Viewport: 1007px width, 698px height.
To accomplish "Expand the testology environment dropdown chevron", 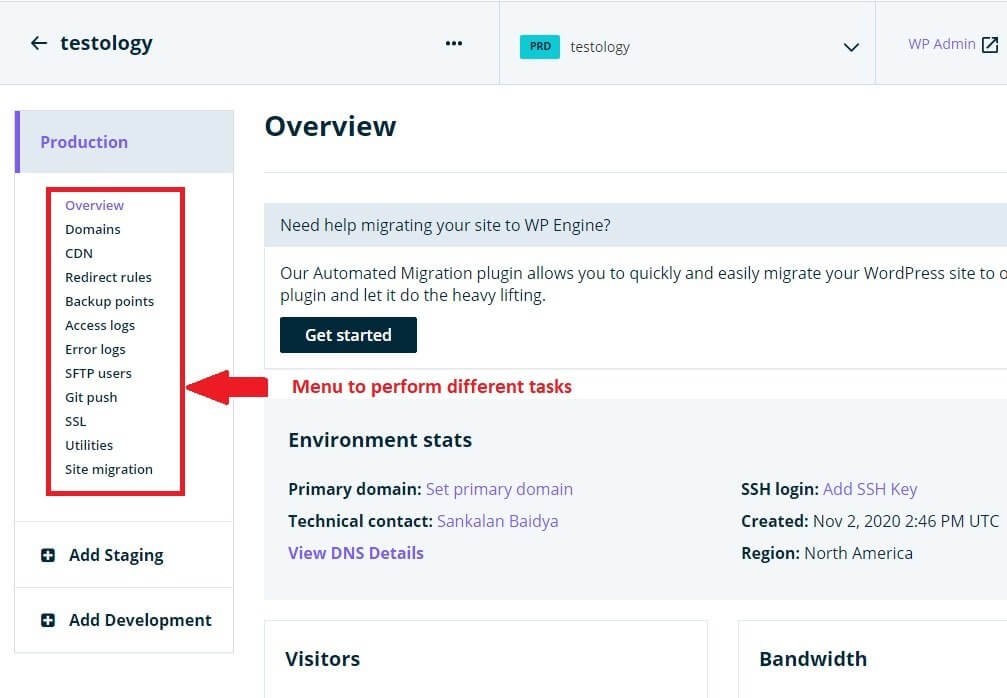I will coord(851,47).
